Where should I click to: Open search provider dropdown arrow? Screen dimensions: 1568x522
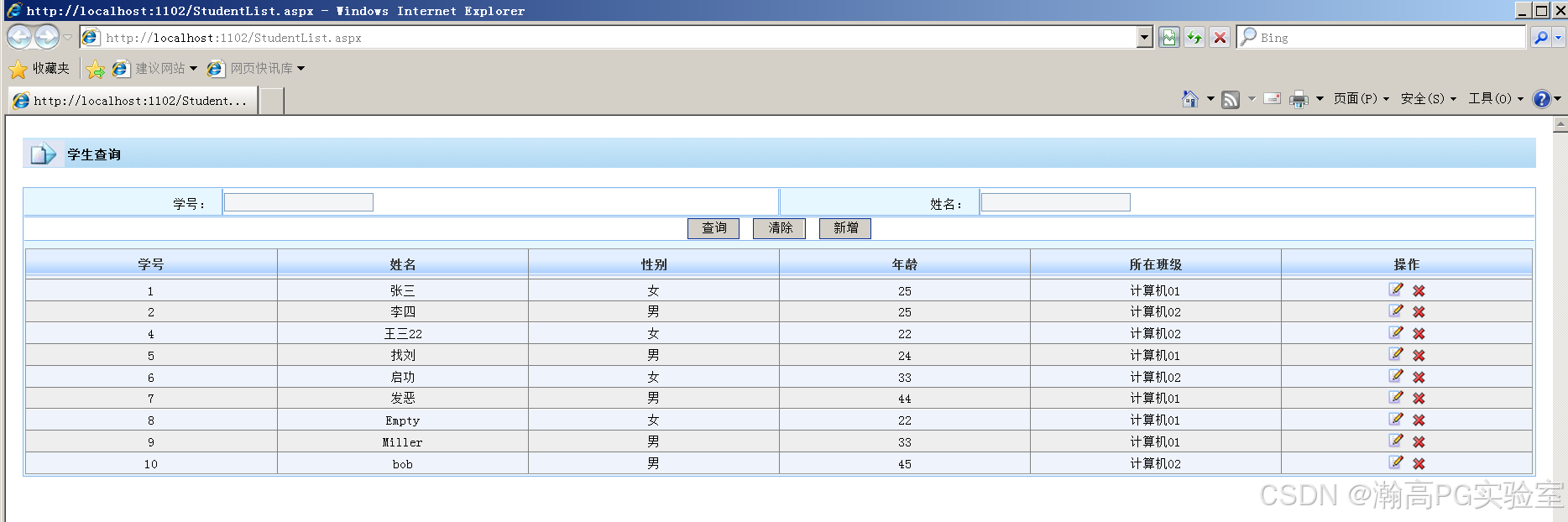pos(1559,37)
